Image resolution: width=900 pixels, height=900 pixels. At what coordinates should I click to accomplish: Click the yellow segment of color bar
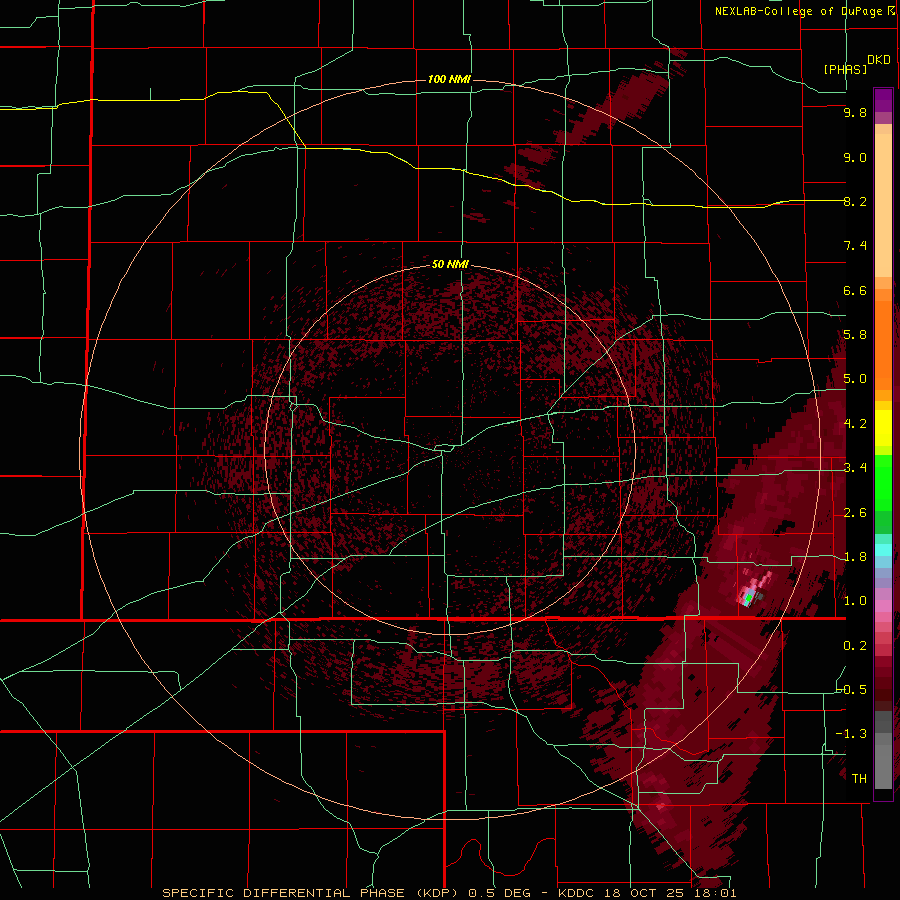[883, 428]
